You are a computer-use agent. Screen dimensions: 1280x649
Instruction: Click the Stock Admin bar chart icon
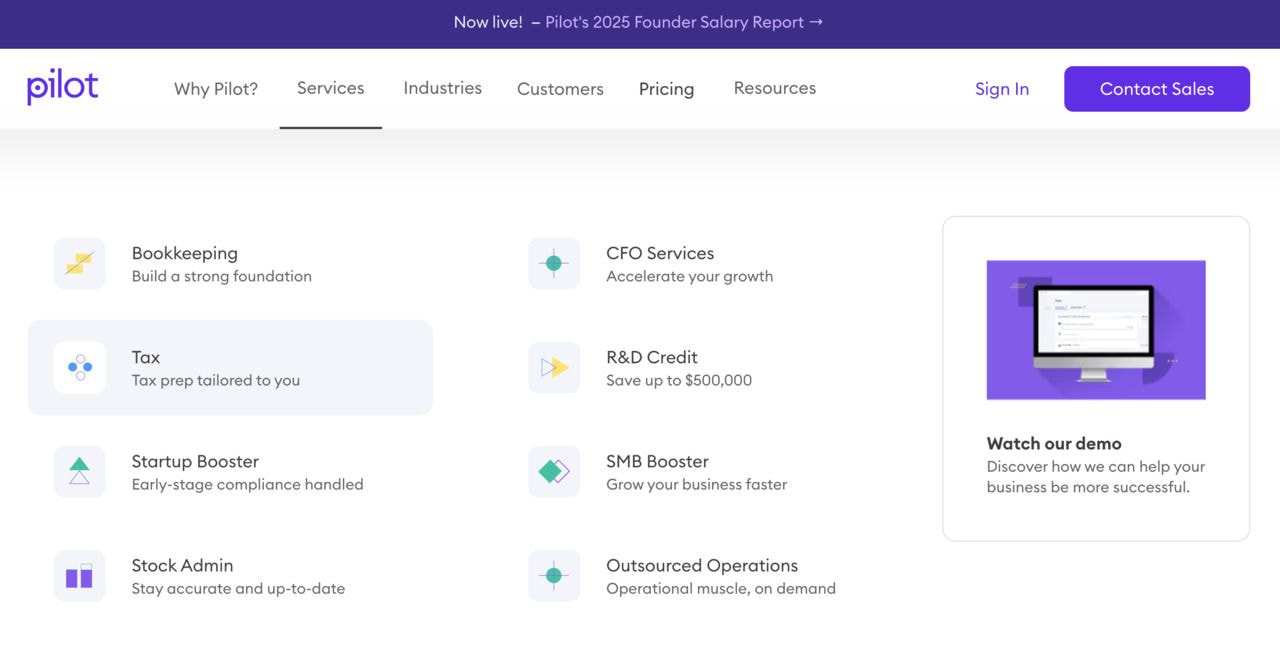pyautogui.click(x=79, y=576)
